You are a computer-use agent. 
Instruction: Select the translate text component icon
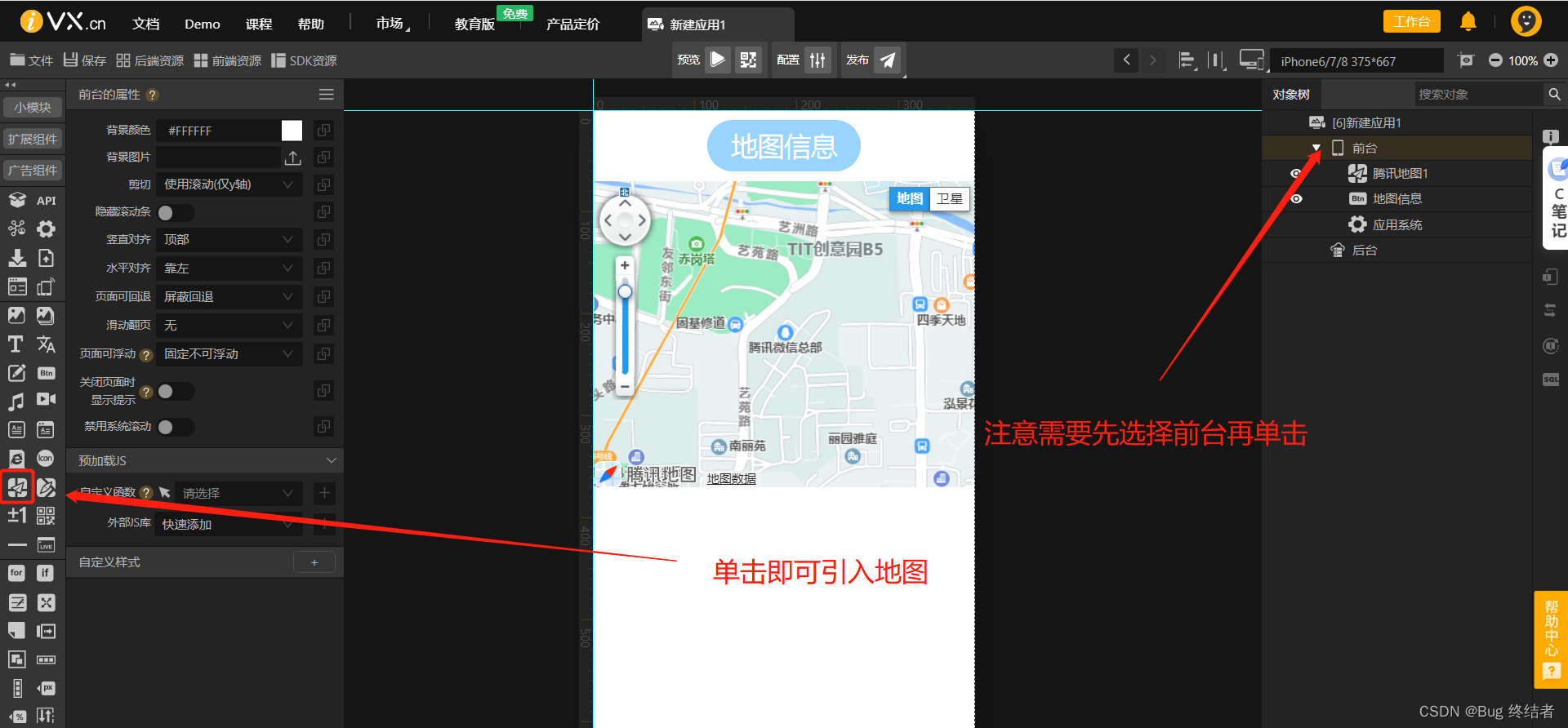click(46, 344)
